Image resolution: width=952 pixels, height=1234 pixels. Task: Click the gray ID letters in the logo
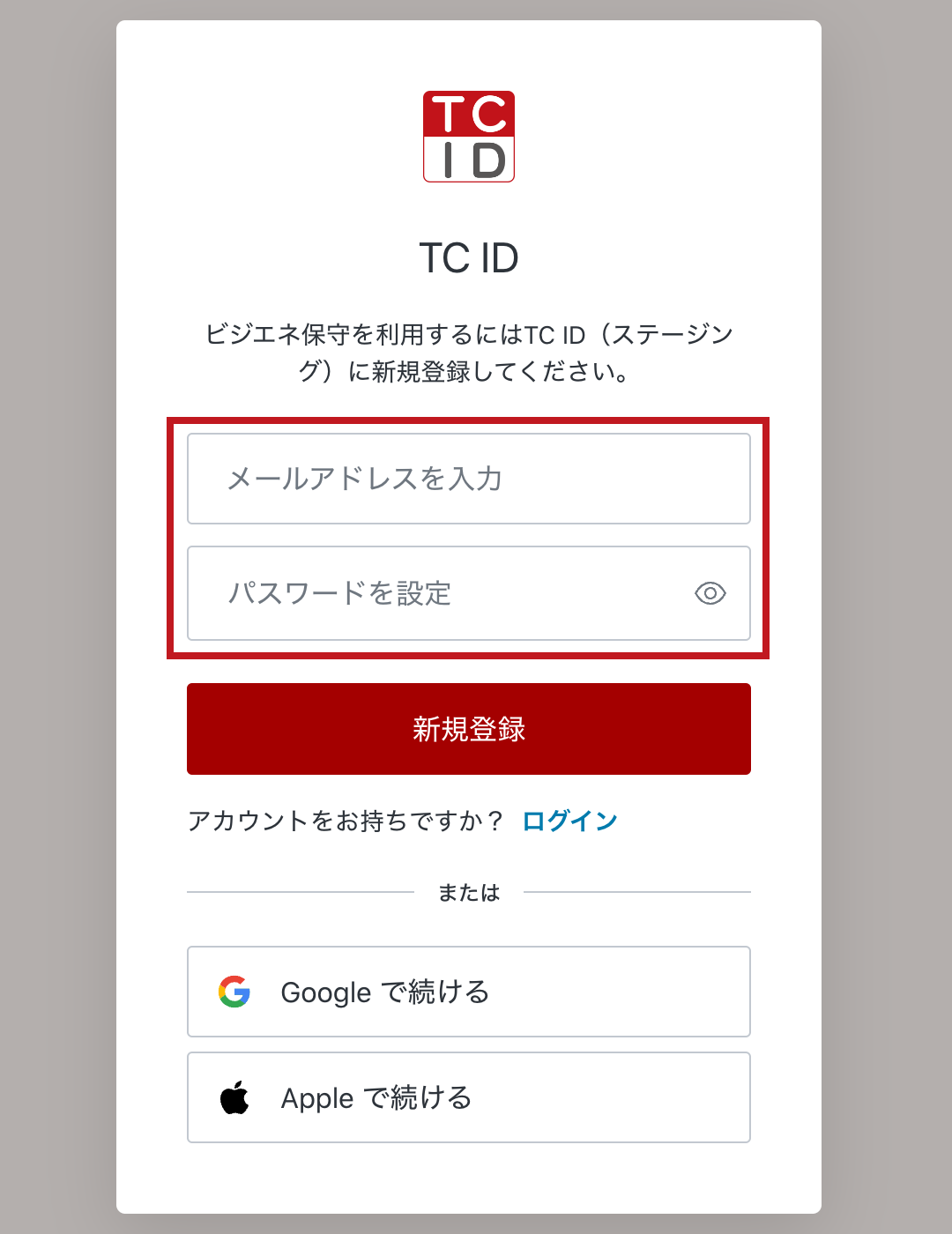click(x=474, y=160)
